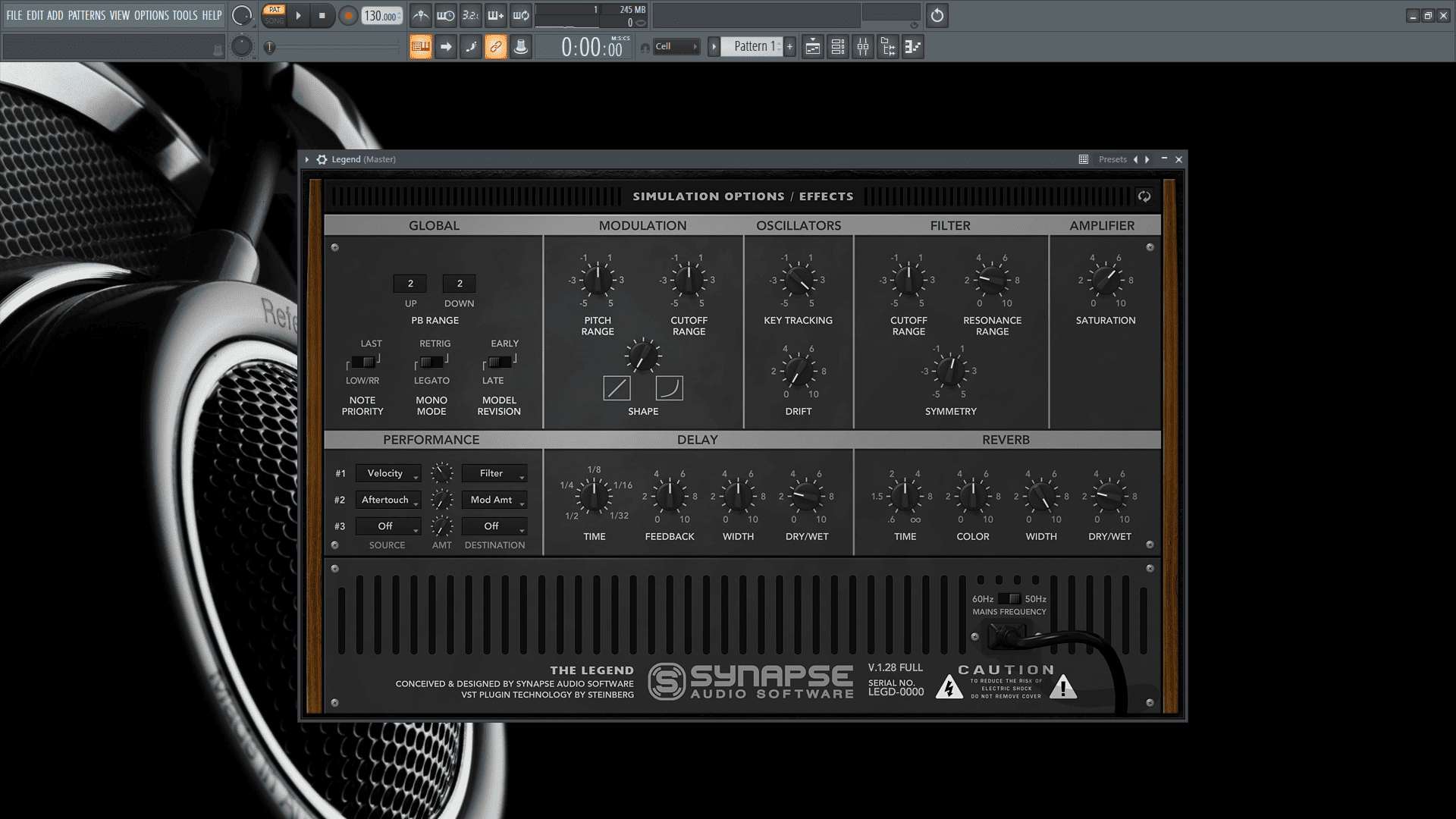
Task: Open the #3 Off source dropdown
Action: click(x=388, y=526)
